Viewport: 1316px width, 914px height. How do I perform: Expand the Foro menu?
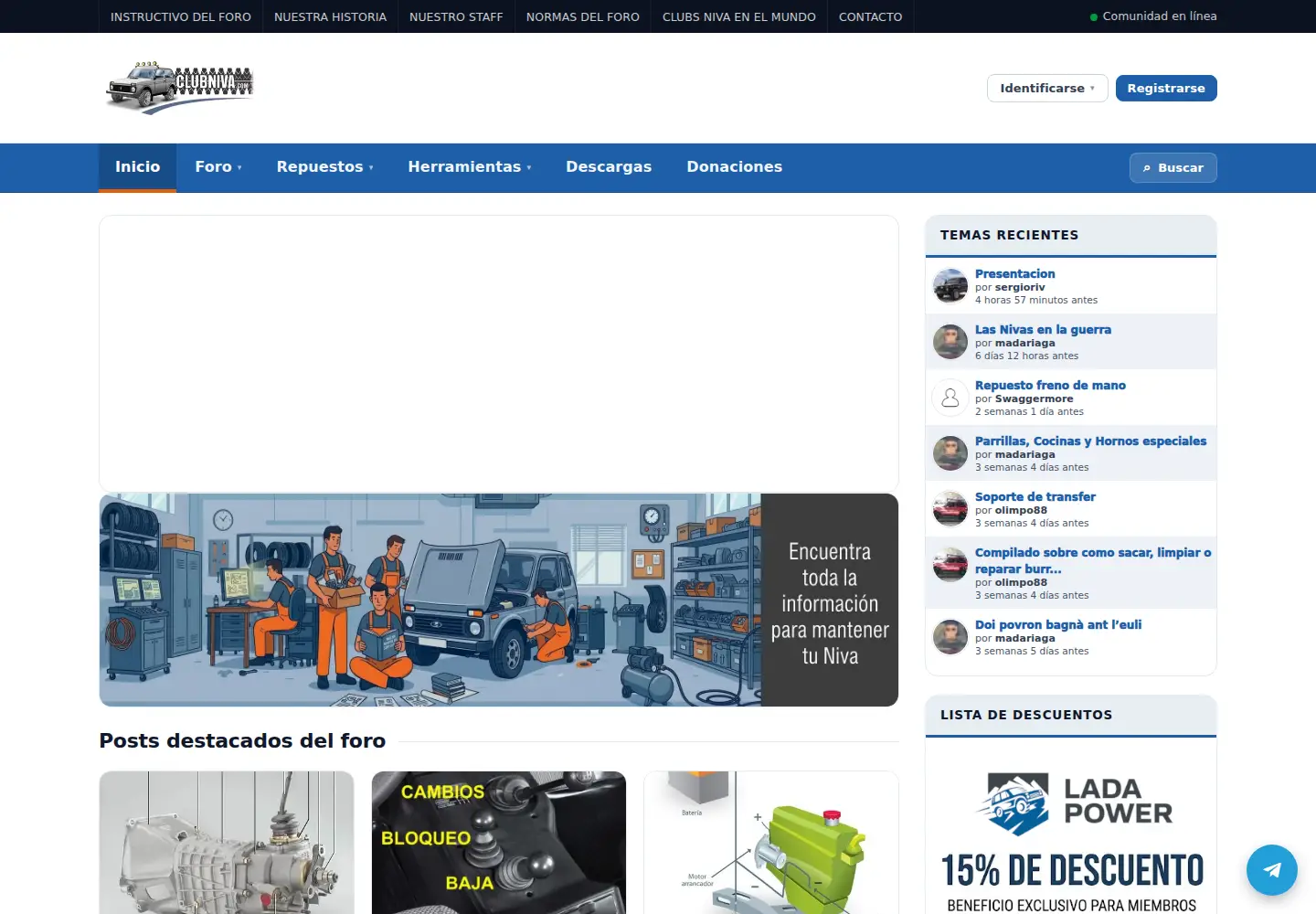tap(218, 167)
